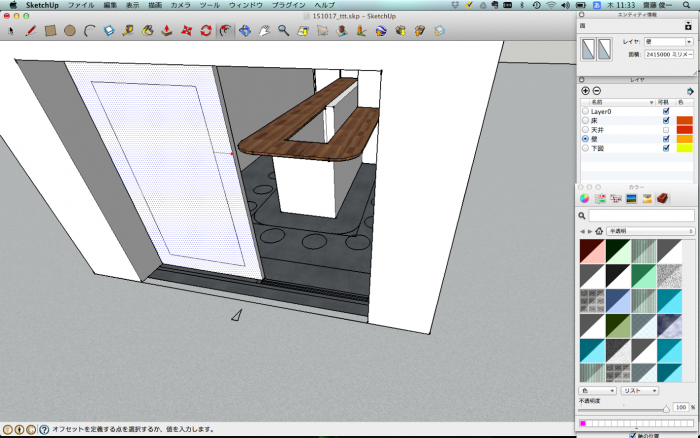
Task: Click the delete layer minus icon
Action: click(x=597, y=91)
